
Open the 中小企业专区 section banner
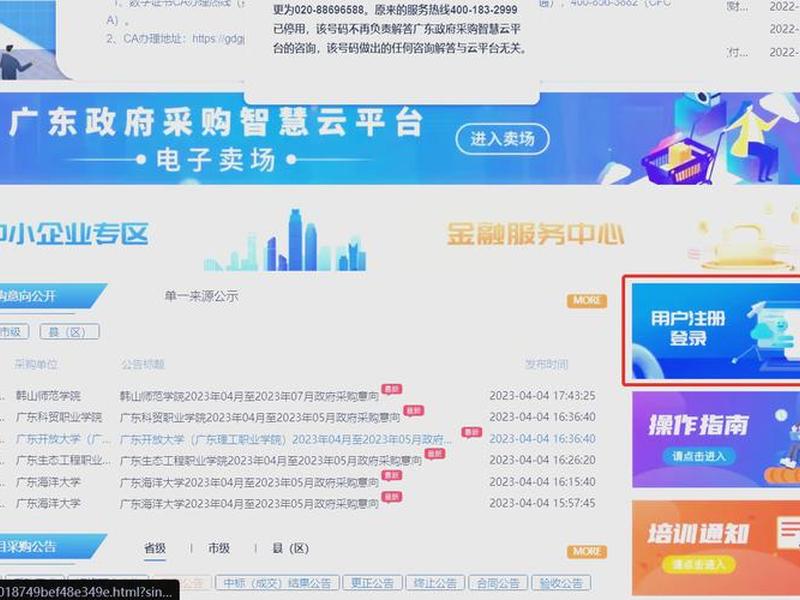74,234
